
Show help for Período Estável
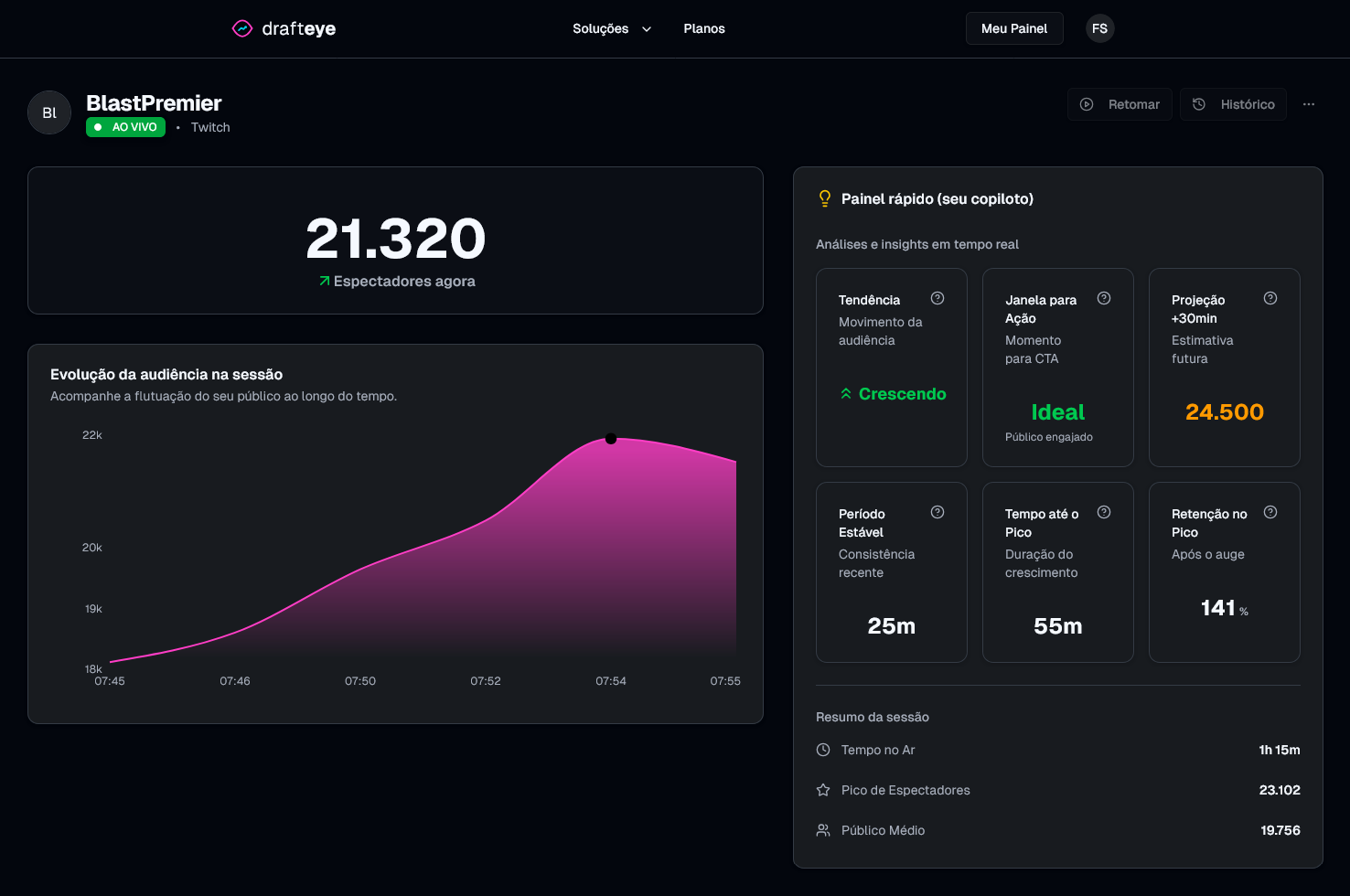pos(937,512)
